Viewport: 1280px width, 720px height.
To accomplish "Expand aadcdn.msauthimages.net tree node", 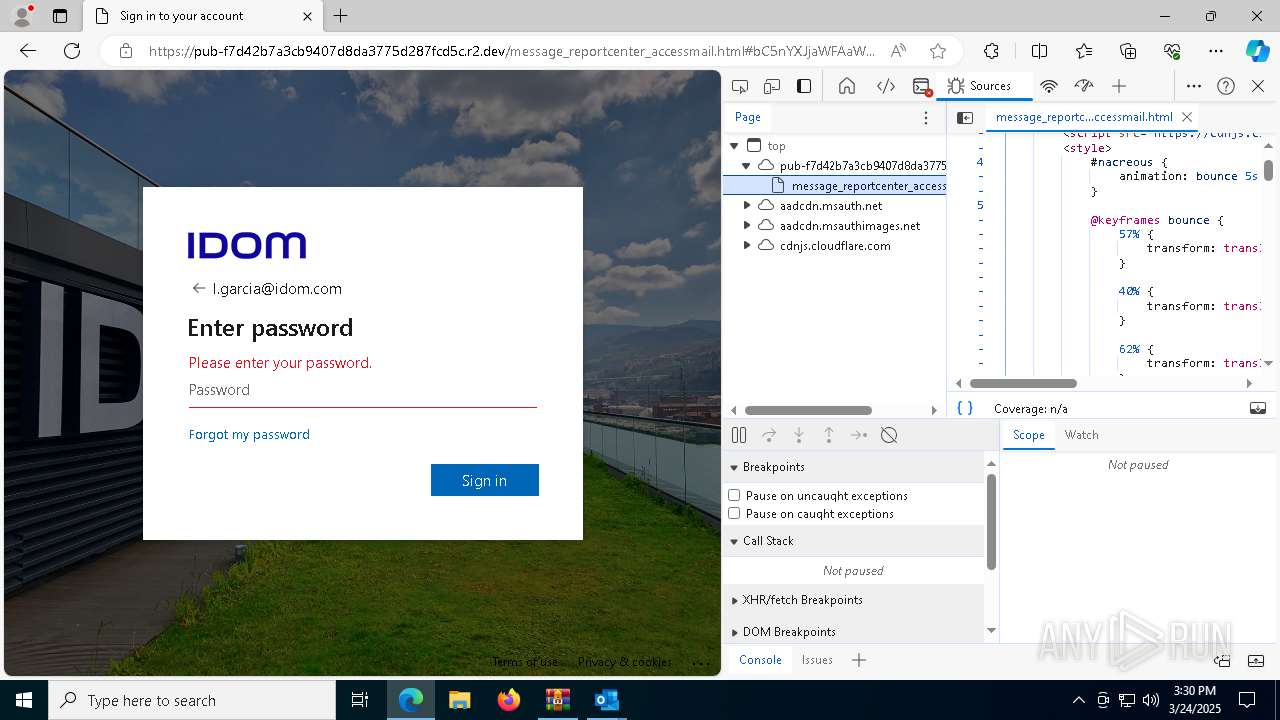I will 746,225.
